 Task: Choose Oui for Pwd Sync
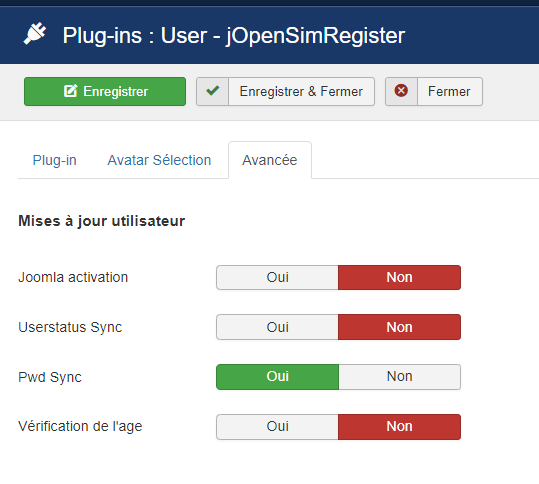coord(277,377)
